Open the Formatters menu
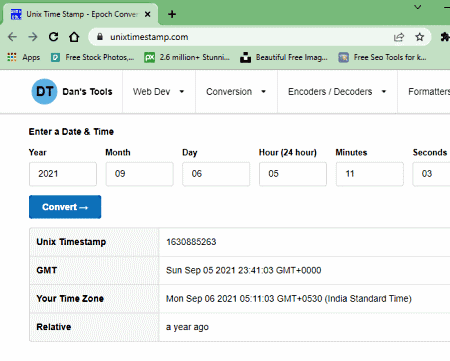 click(429, 92)
